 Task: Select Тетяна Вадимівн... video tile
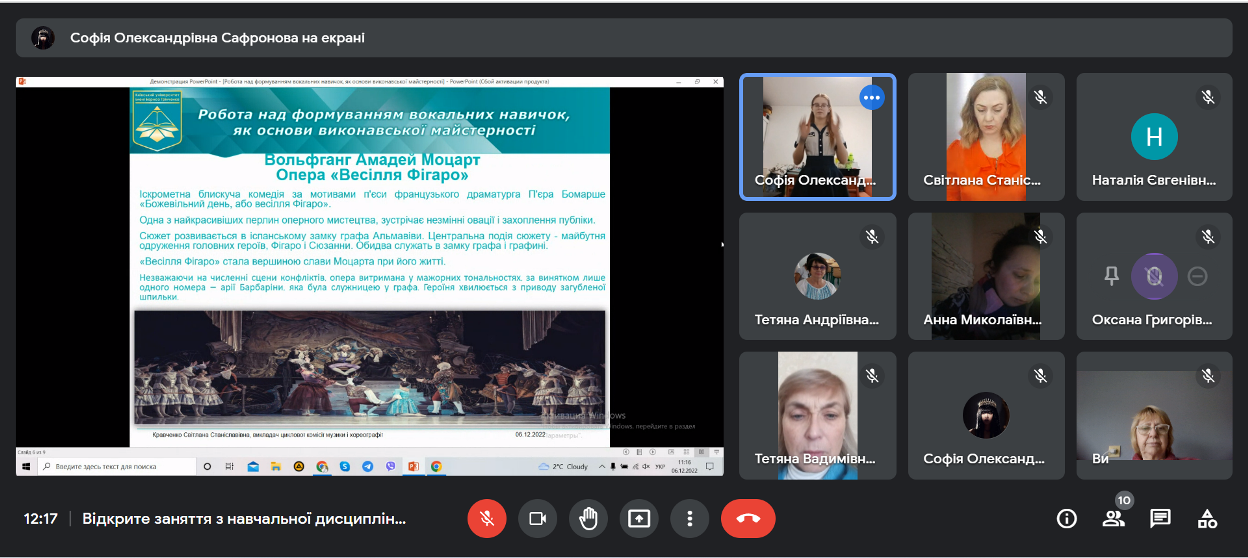click(x=818, y=415)
